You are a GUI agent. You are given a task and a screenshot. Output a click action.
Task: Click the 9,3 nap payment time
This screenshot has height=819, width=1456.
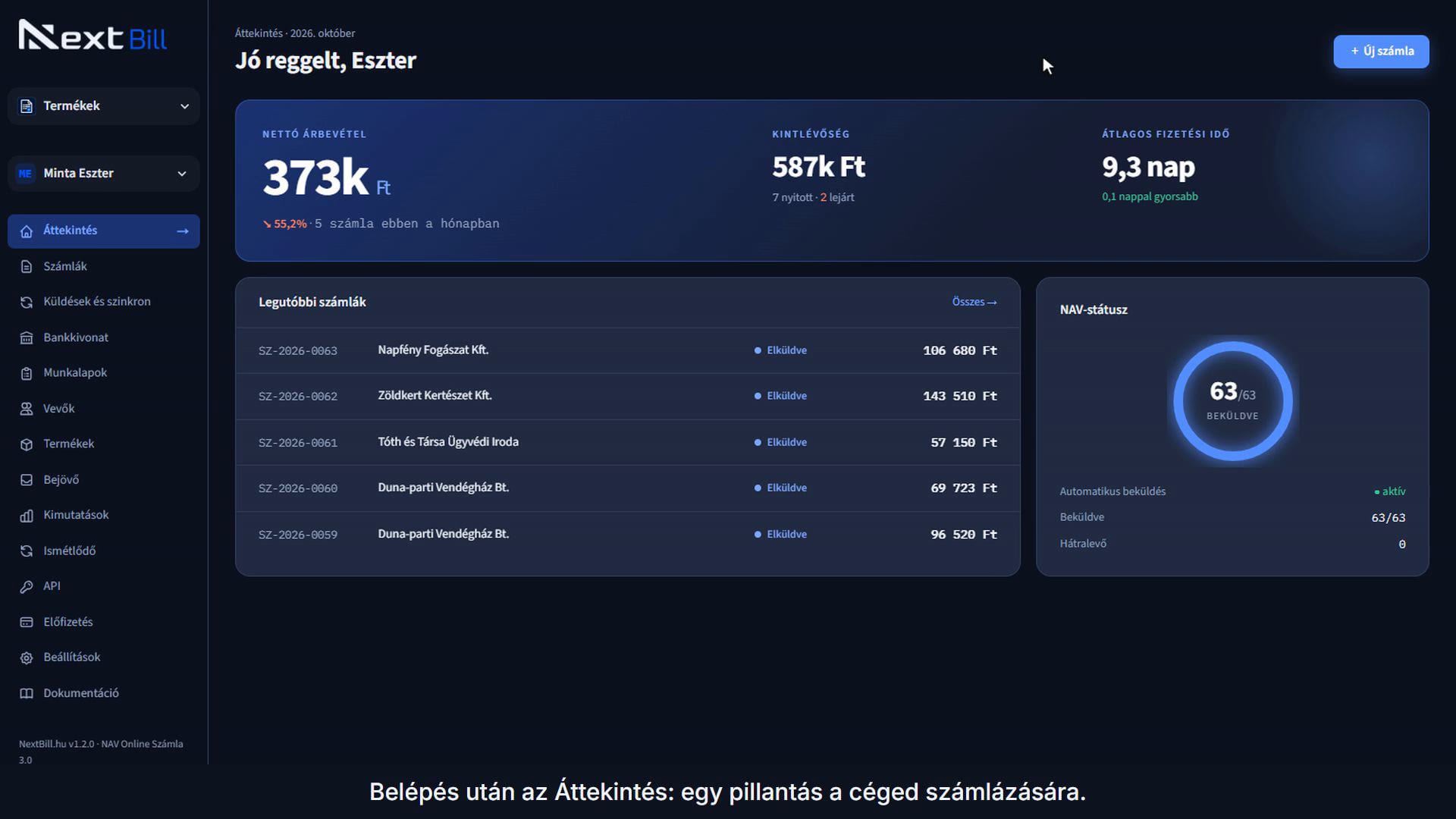1148,167
